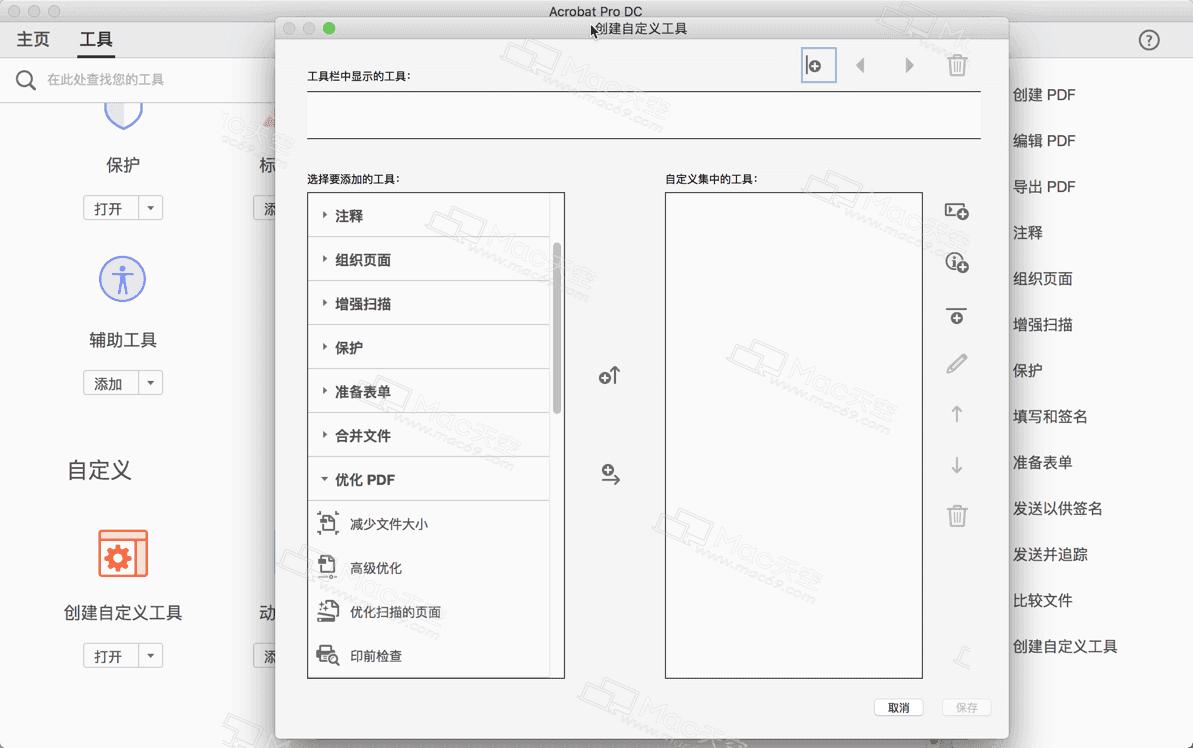
Task: Expand the 注释 tool category
Action: (x=325, y=214)
